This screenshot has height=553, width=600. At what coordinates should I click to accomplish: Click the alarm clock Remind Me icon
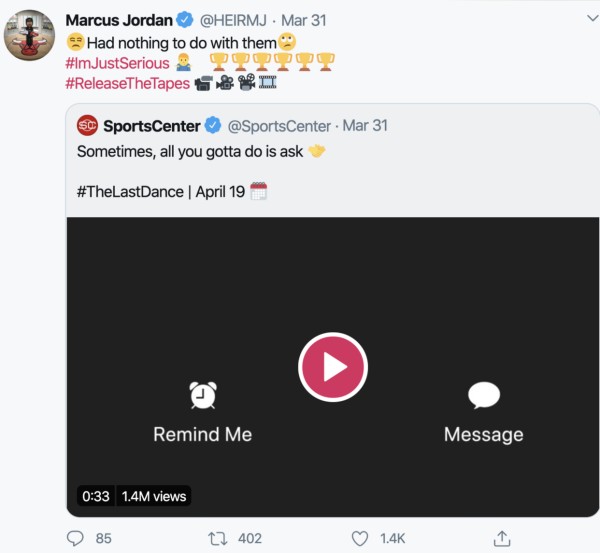point(203,395)
